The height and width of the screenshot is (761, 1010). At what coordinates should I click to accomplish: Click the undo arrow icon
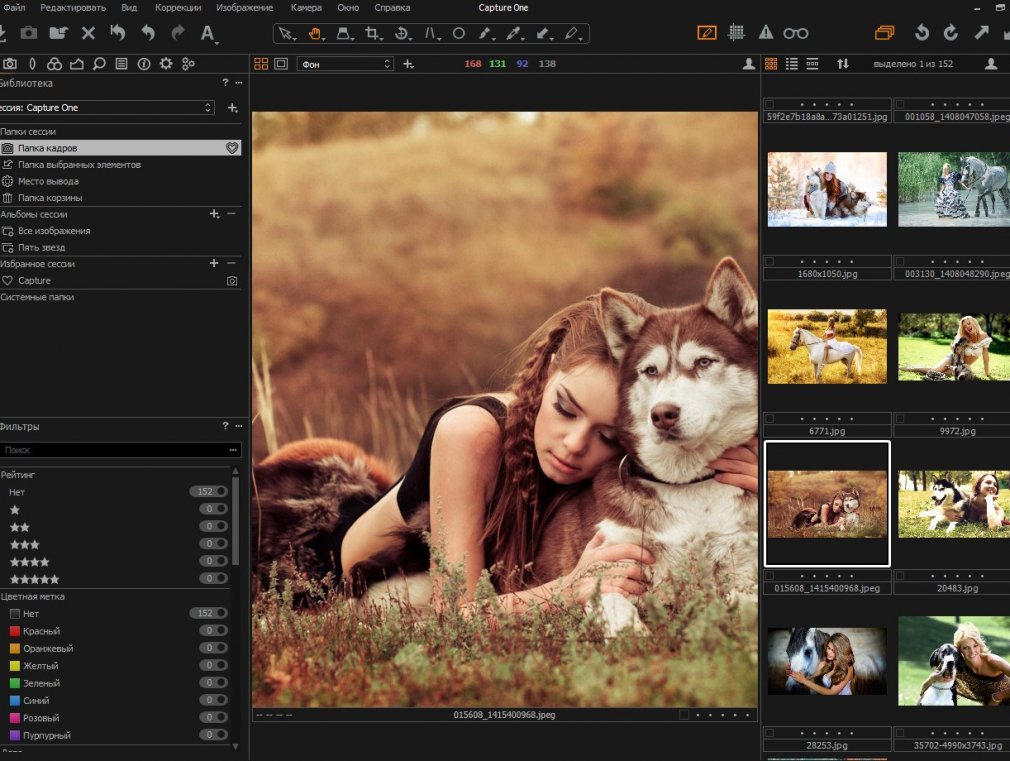tap(148, 33)
